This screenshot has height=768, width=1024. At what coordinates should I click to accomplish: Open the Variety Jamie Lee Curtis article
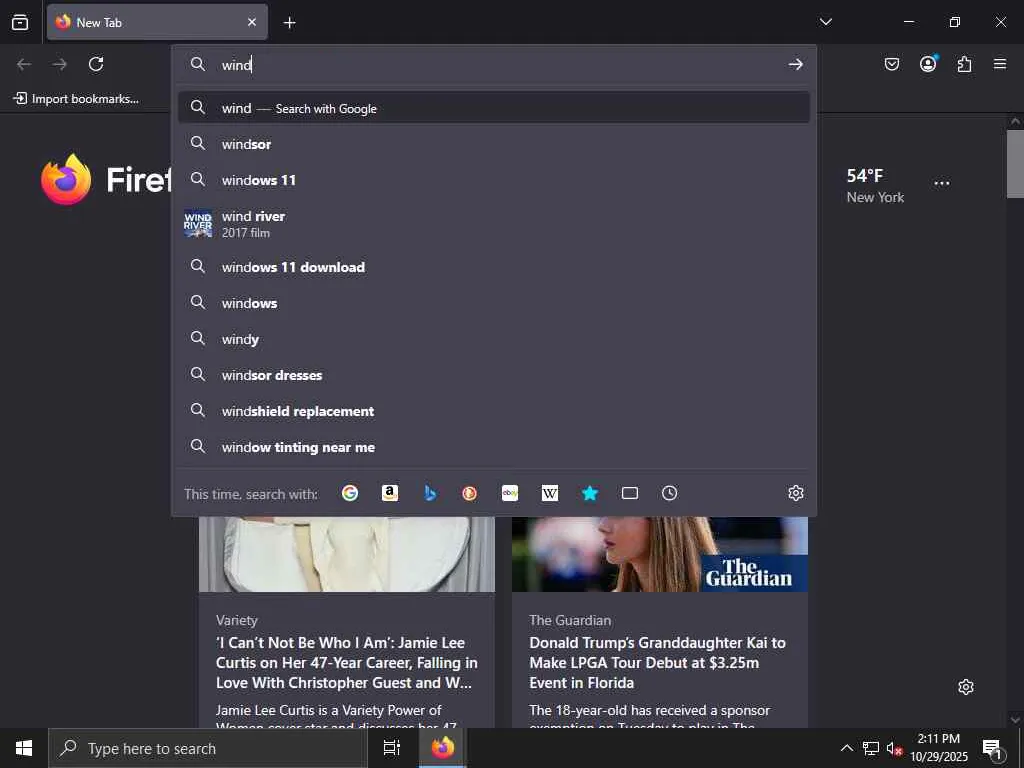tap(346, 662)
